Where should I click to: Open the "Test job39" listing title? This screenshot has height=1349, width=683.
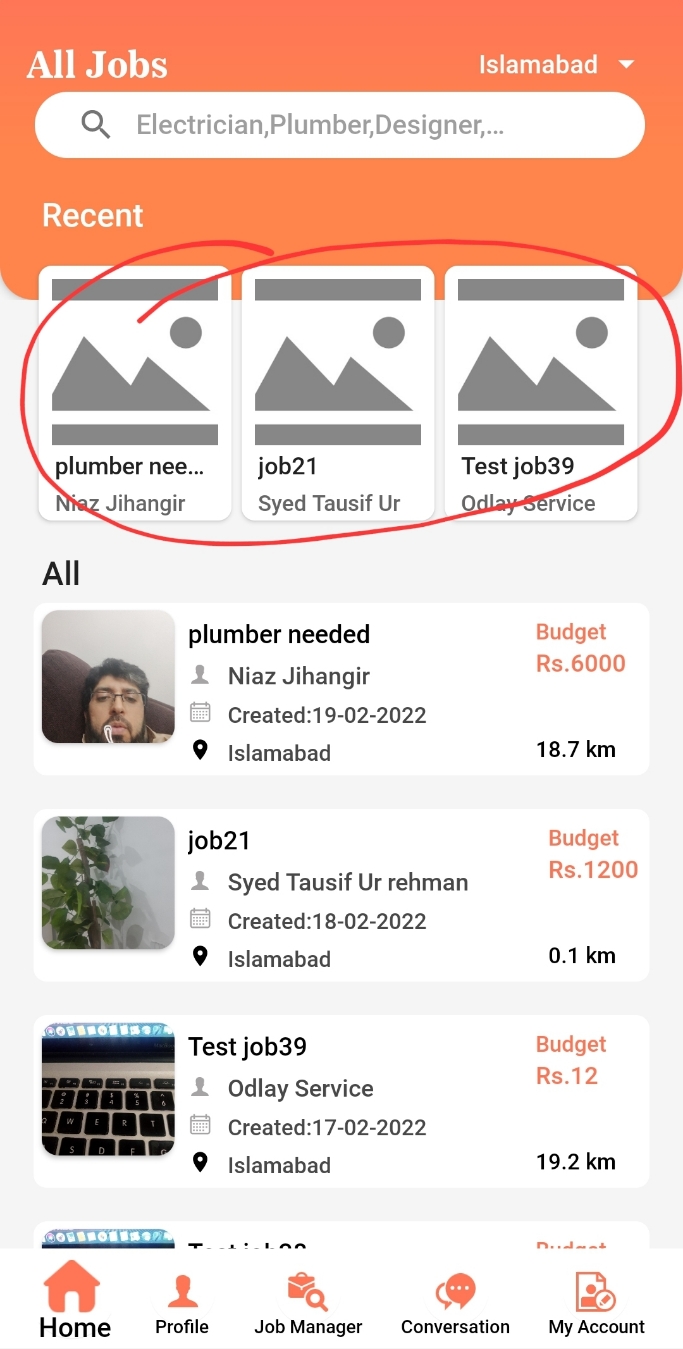click(247, 1046)
